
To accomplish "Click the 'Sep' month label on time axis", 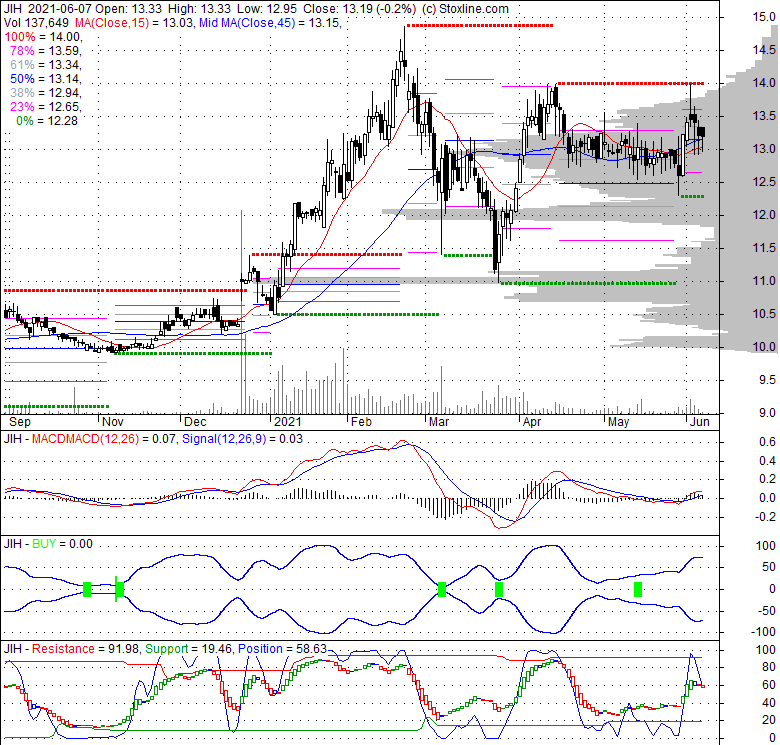I will click(x=20, y=422).
